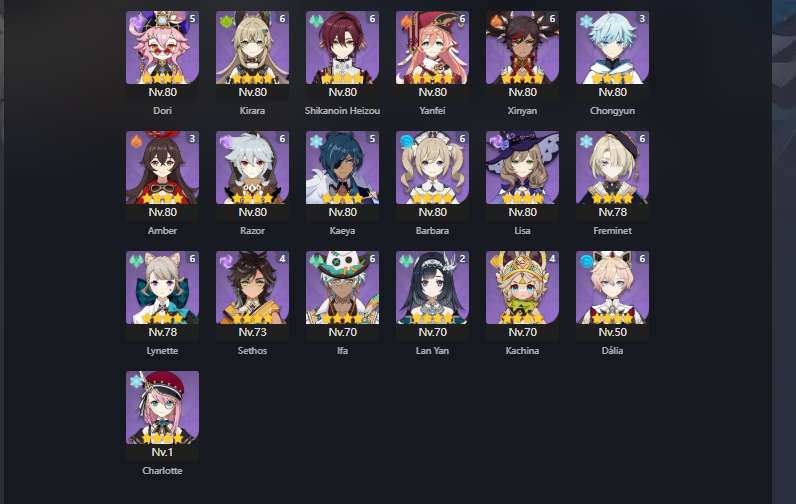
Task: Click the Pyro element icon on Xinyan
Action: 496,21
